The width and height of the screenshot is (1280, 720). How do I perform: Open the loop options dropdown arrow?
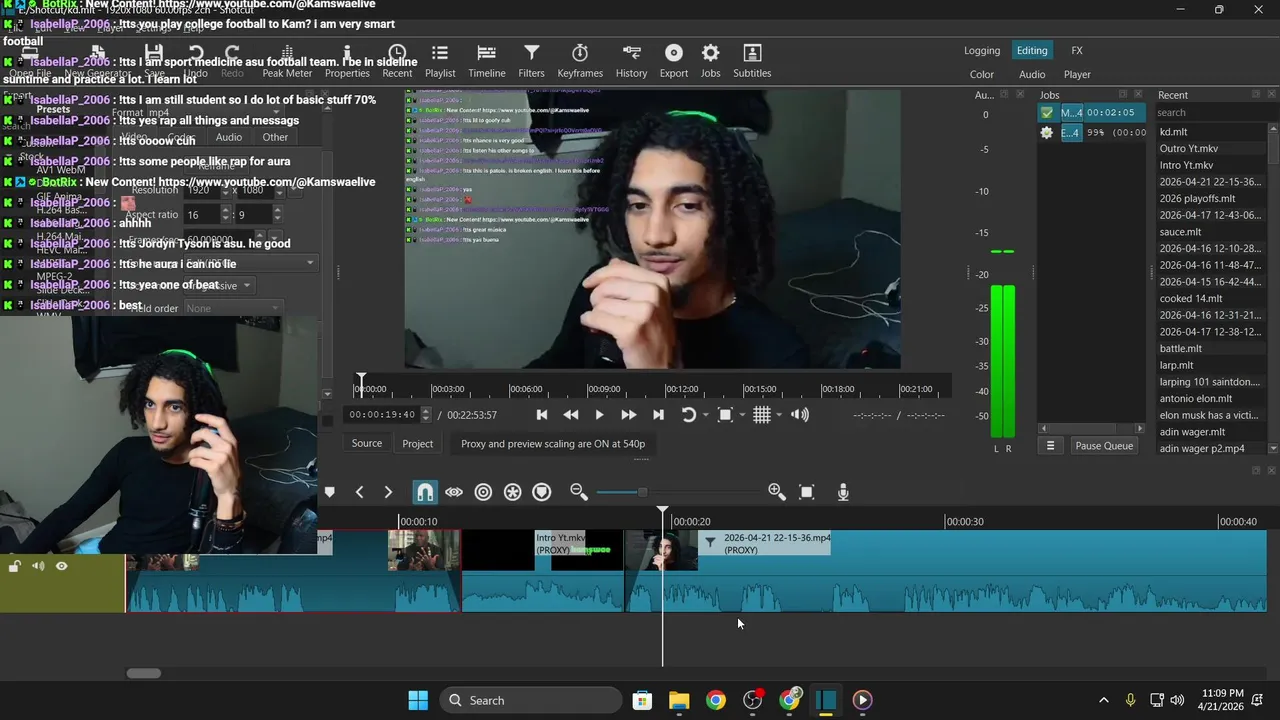(x=705, y=415)
